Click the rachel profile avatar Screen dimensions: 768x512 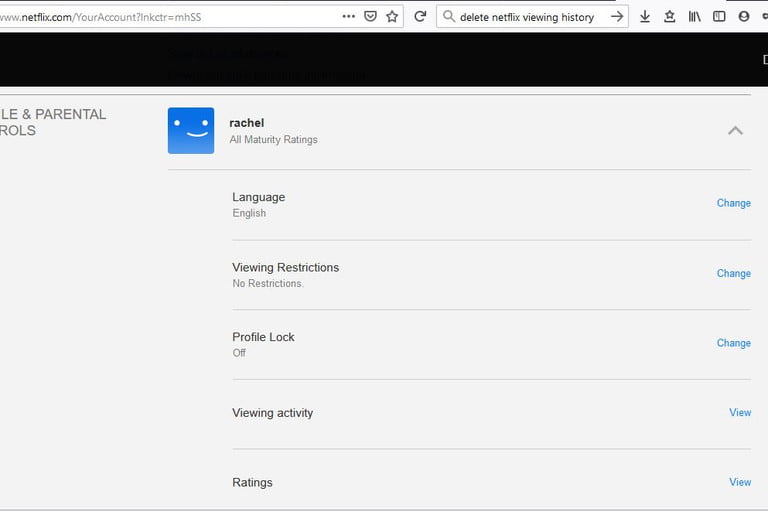pos(191,131)
